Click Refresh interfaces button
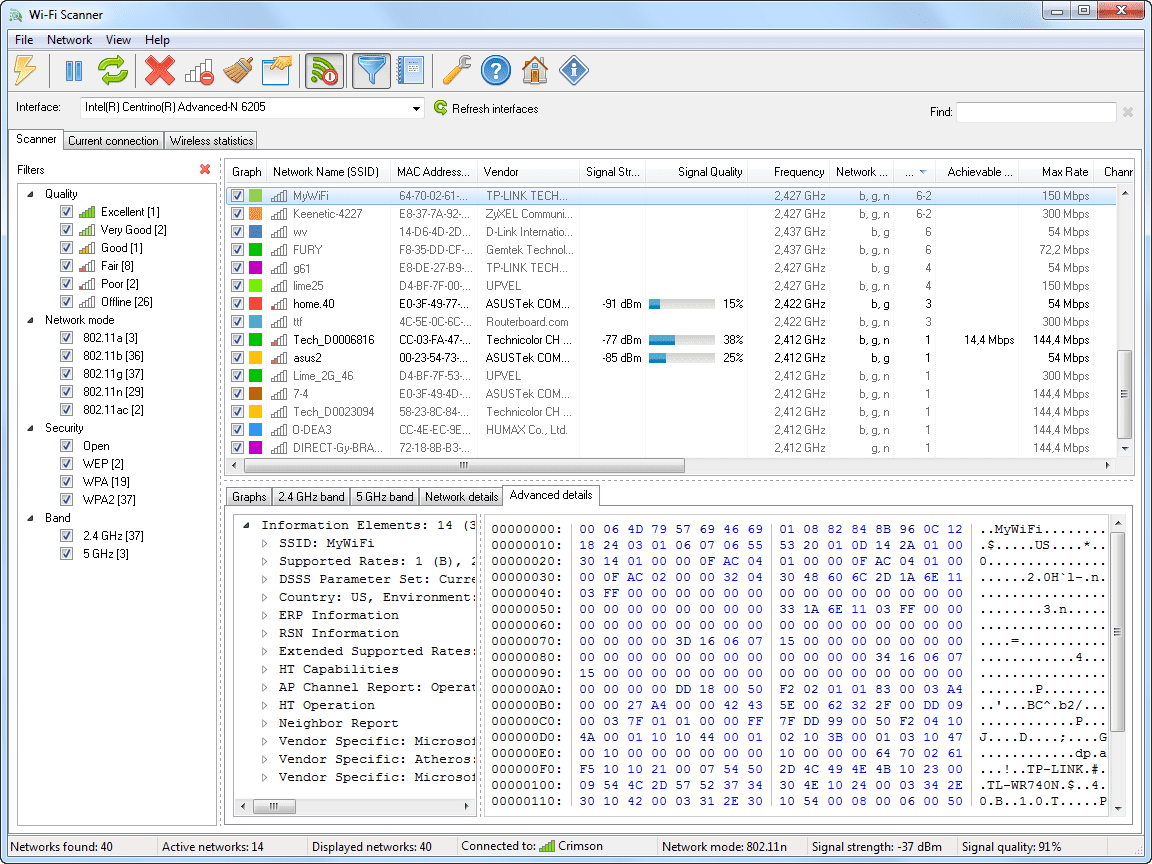 486,109
